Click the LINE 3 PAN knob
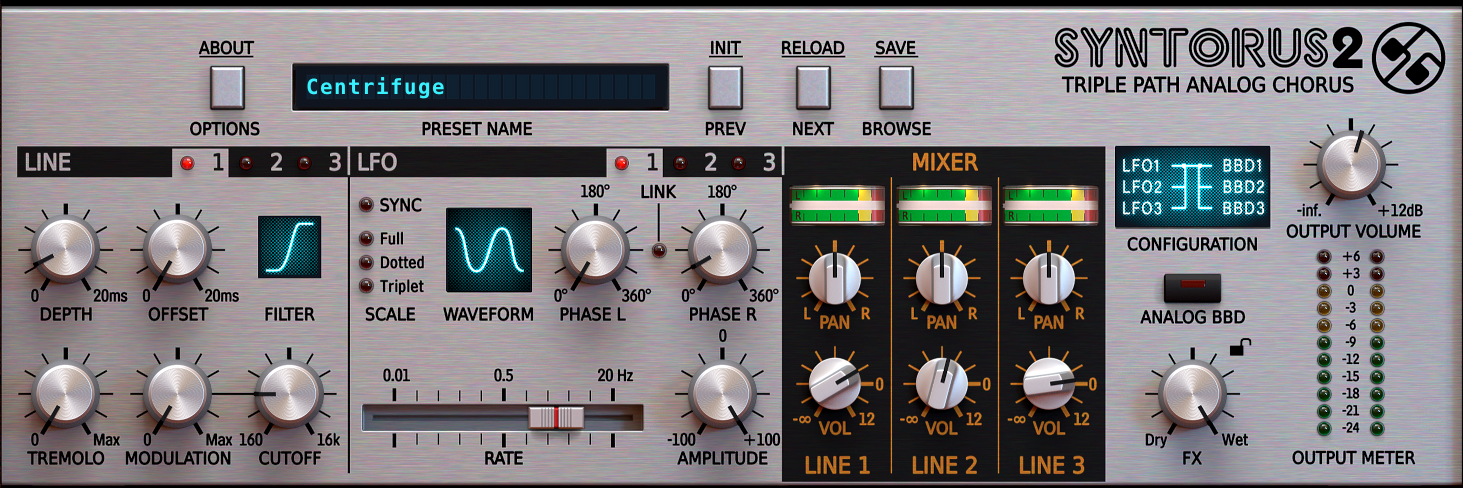Viewport: 1463px width, 488px height. click(x=1048, y=277)
